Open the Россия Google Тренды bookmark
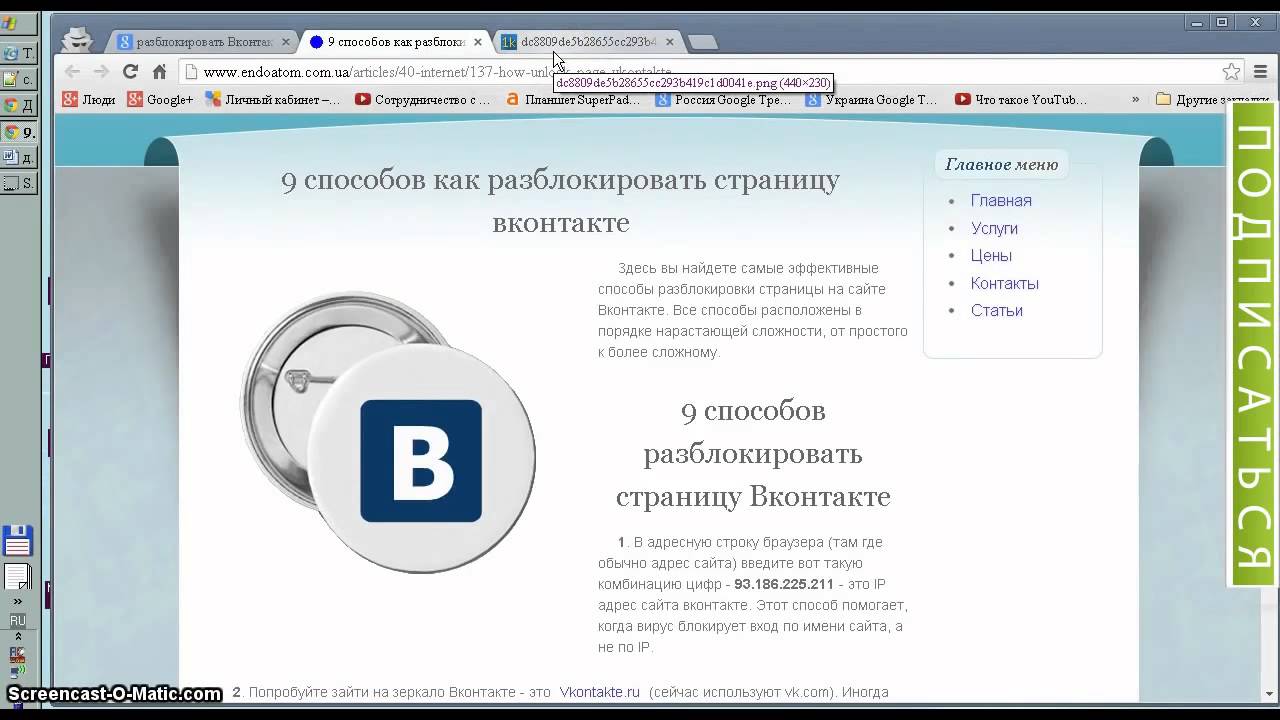Viewport: 1280px width, 720px height. click(723, 99)
